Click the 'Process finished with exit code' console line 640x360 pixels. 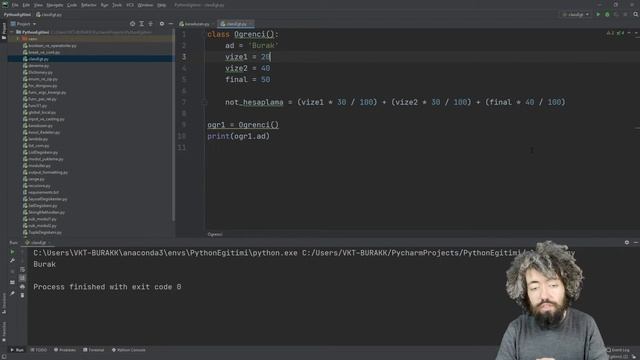pyautogui.click(x=107, y=287)
